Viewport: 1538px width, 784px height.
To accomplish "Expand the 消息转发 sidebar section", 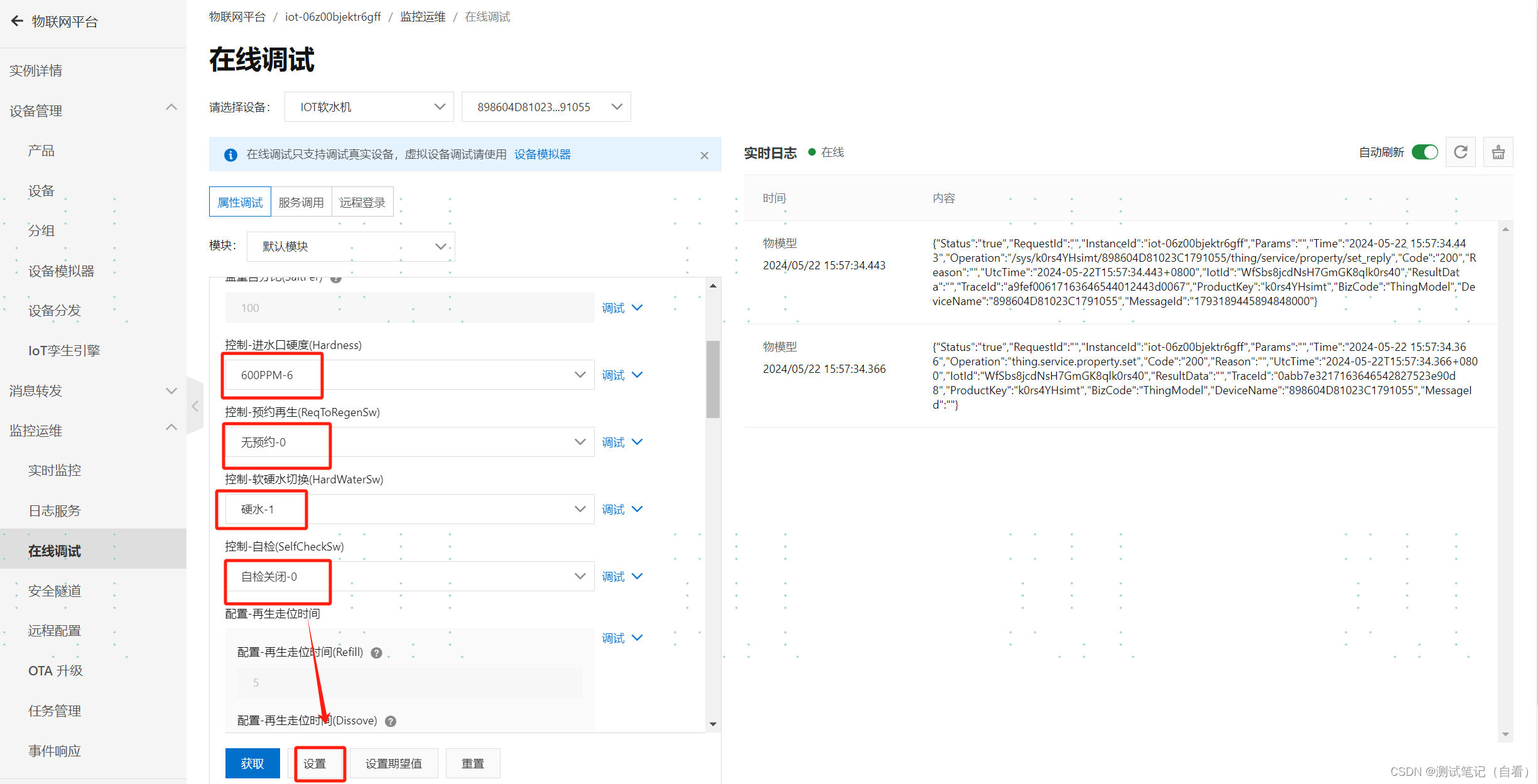I will pos(171,391).
